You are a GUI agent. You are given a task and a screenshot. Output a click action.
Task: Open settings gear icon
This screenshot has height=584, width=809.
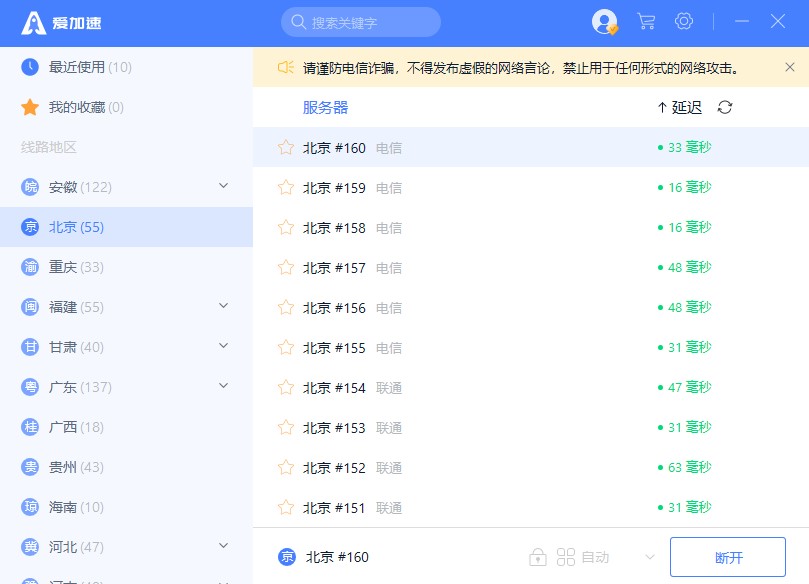[x=684, y=21]
